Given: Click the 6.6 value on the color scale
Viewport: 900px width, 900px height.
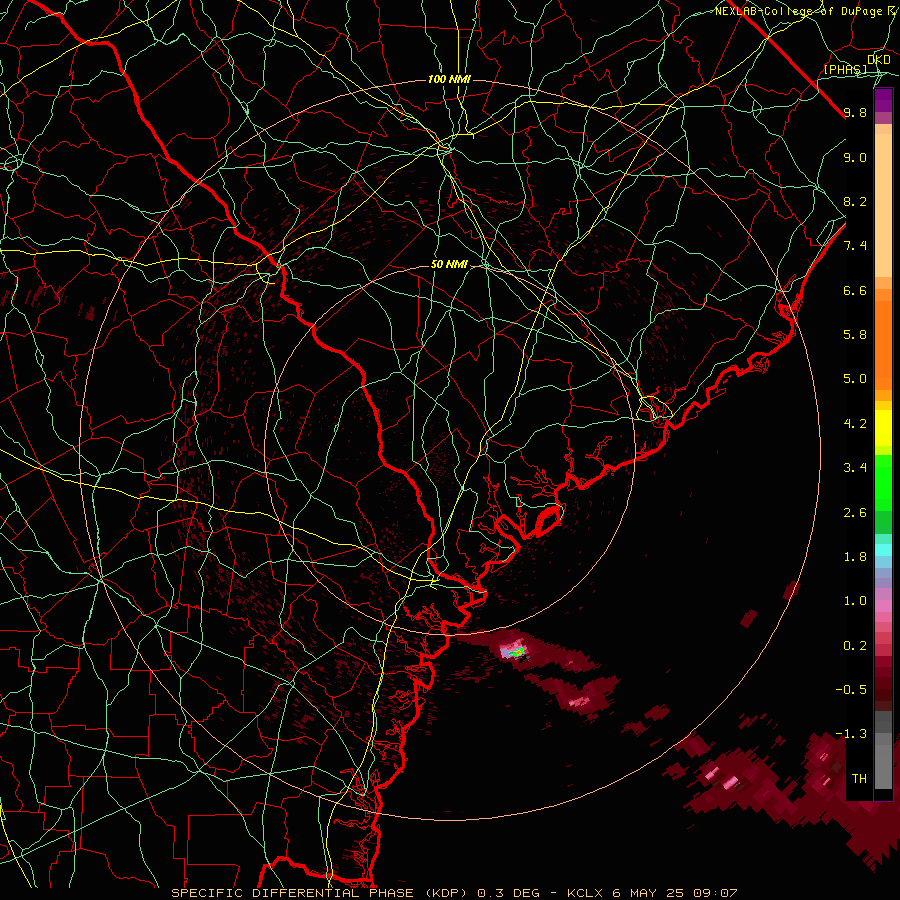Looking at the screenshot, I should (x=855, y=290).
